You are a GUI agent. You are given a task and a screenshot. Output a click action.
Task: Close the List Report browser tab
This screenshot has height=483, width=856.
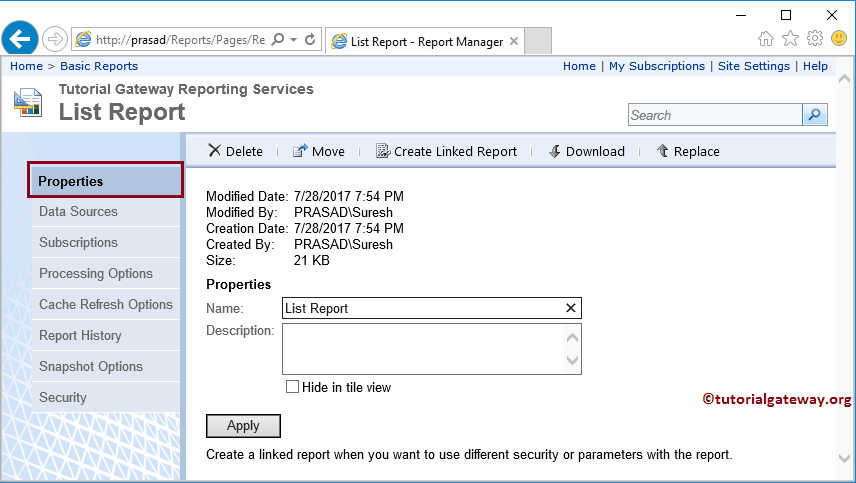pos(514,41)
